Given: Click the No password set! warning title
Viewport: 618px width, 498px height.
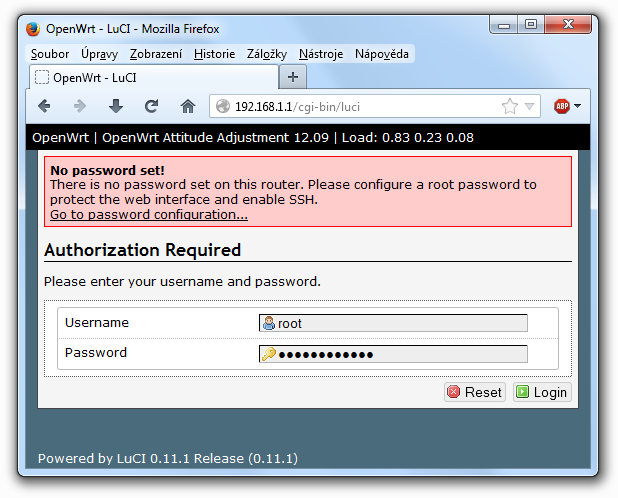Looking at the screenshot, I should pos(107,170).
